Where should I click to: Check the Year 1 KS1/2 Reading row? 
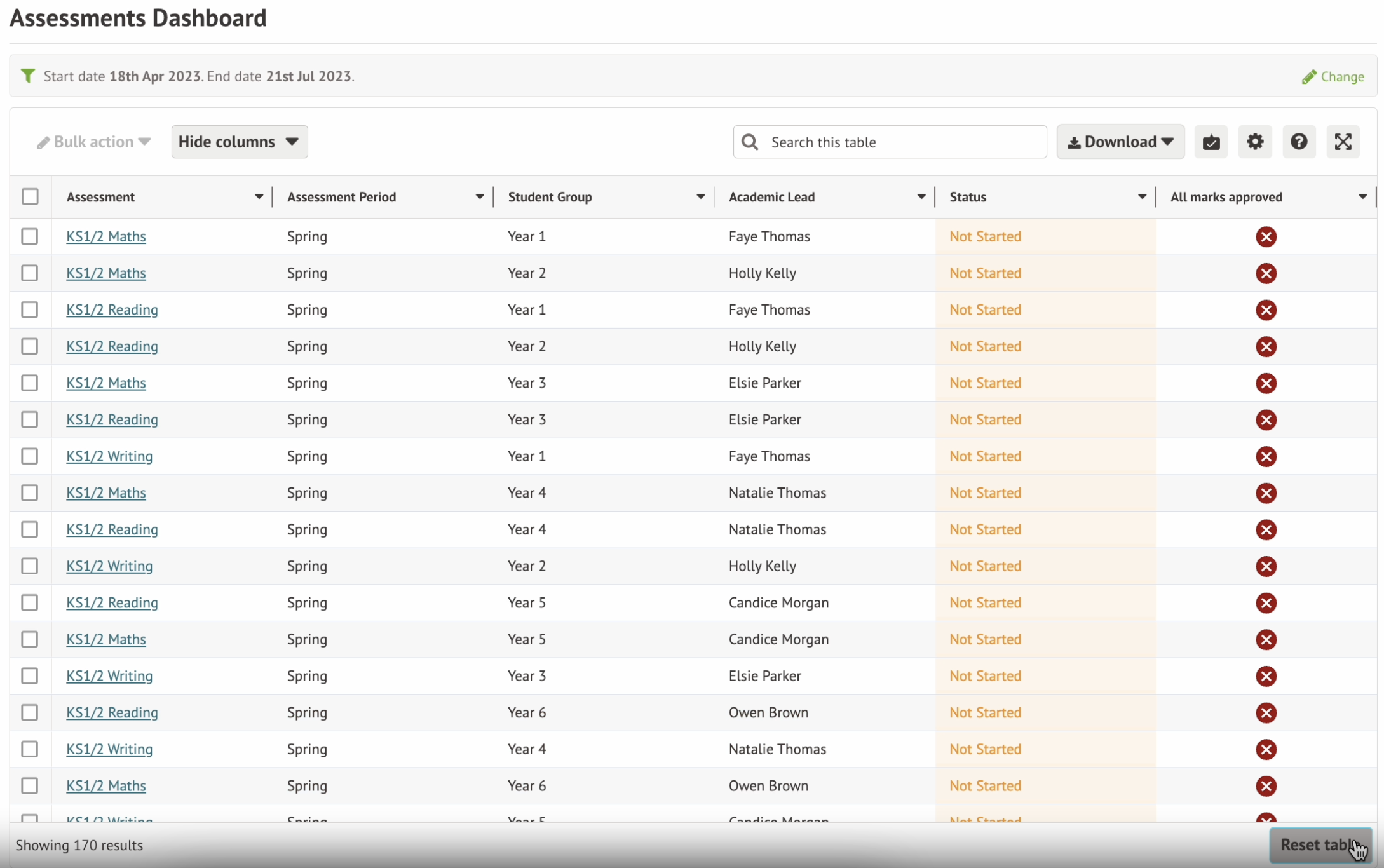pos(30,309)
